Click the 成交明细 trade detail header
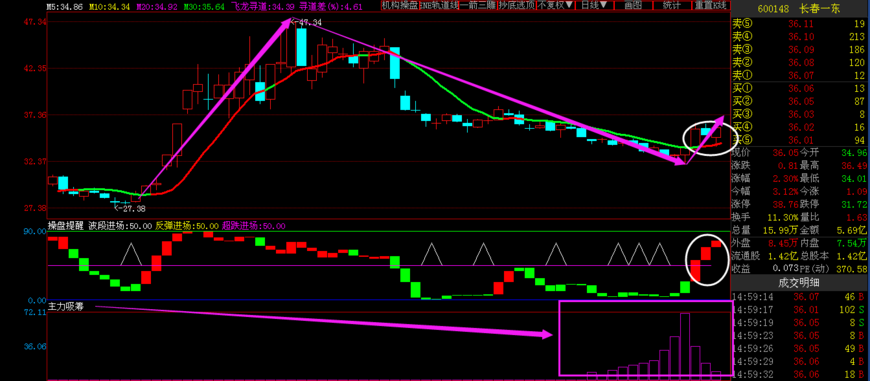This screenshot has width=870, height=381. point(799,283)
